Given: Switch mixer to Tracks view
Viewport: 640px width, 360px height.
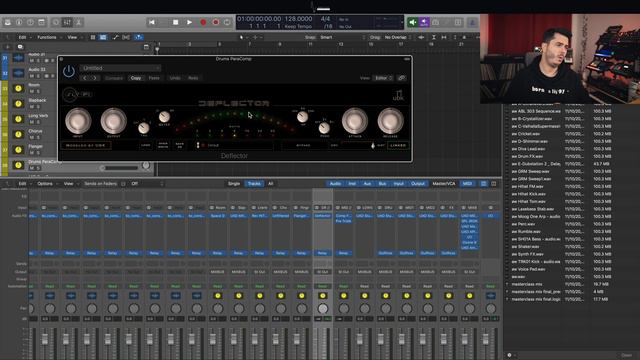Looking at the screenshot, I should [x=254, y=184].
